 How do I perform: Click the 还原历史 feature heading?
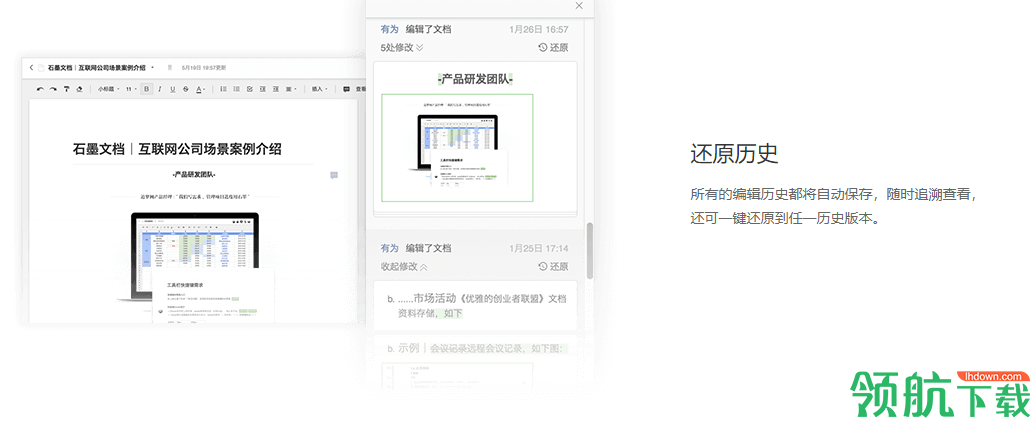pos(734,154)
